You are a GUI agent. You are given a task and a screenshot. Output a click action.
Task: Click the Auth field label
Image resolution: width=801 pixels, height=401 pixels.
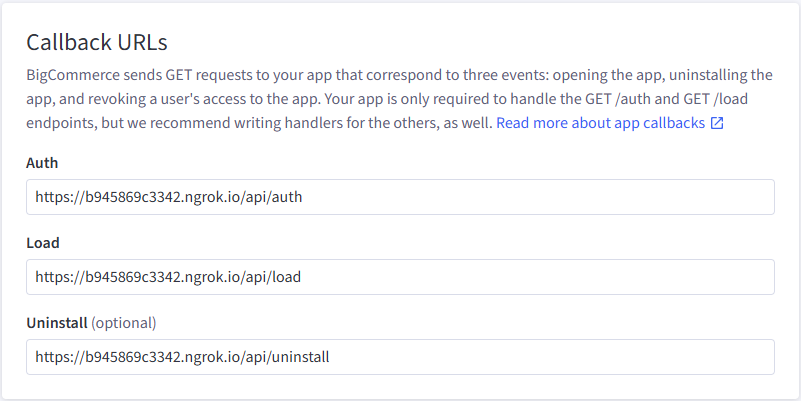[x=42, y=163]
